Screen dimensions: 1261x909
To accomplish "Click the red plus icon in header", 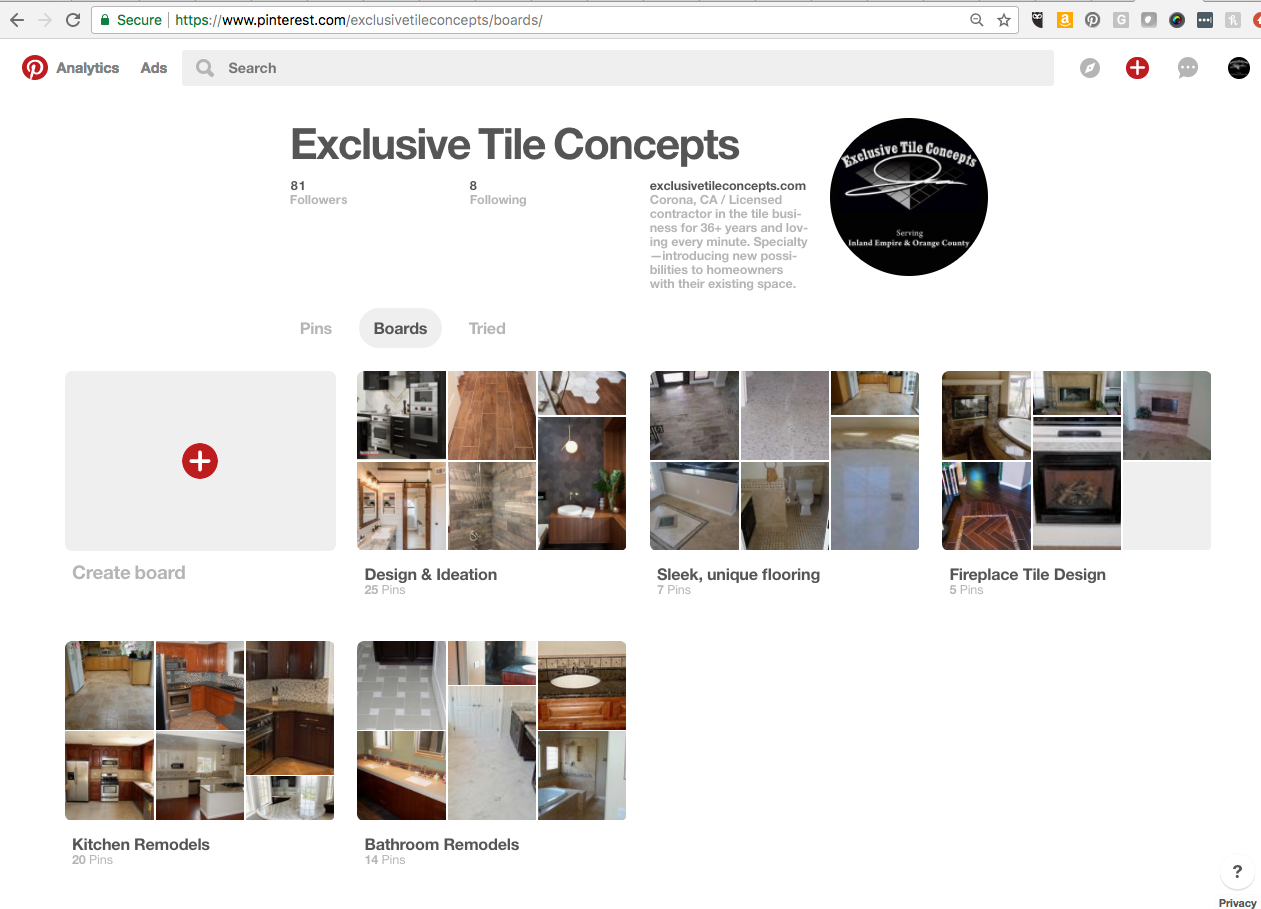I will tap(1137, 68).
